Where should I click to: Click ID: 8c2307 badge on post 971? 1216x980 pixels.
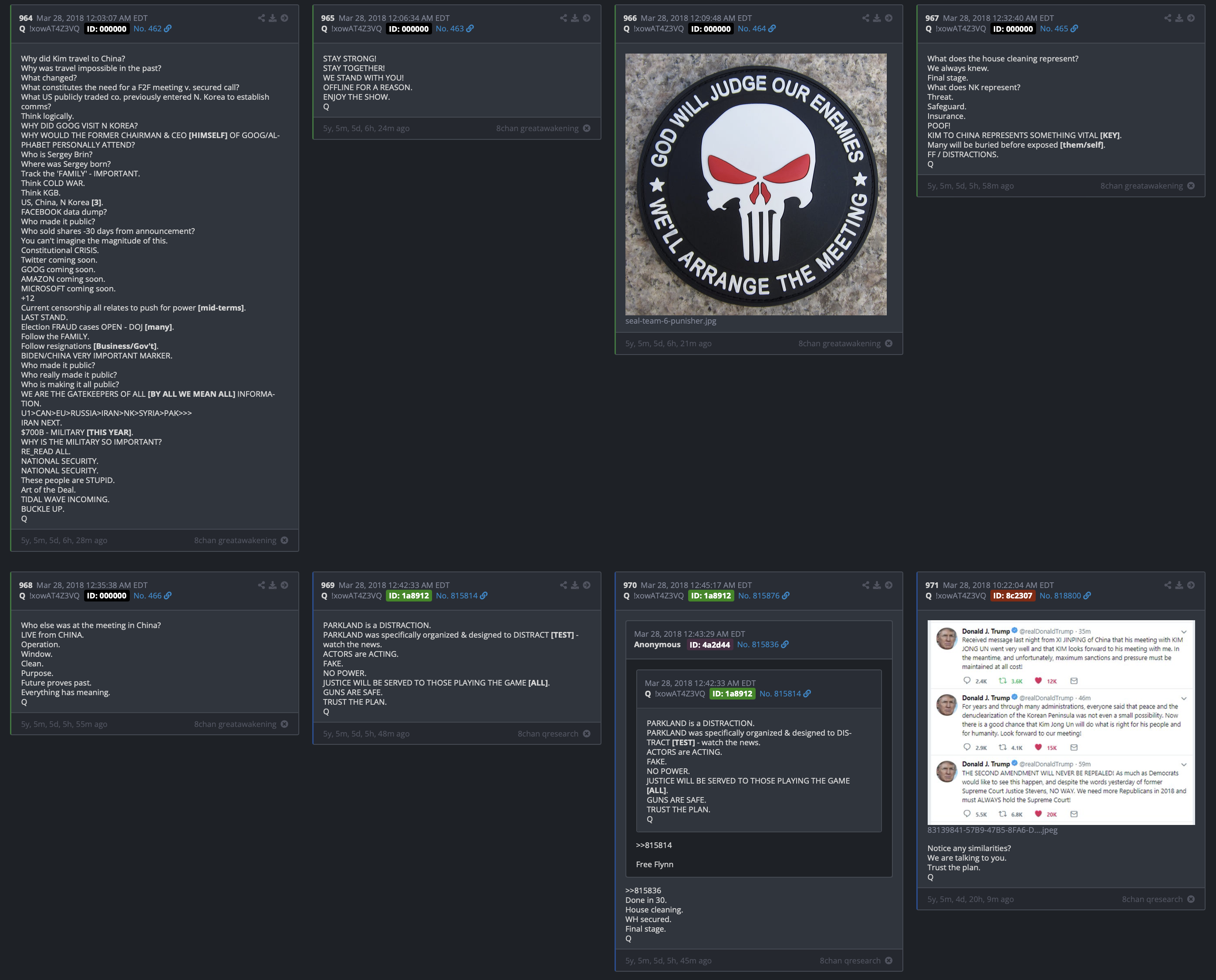coord(1013,595)
